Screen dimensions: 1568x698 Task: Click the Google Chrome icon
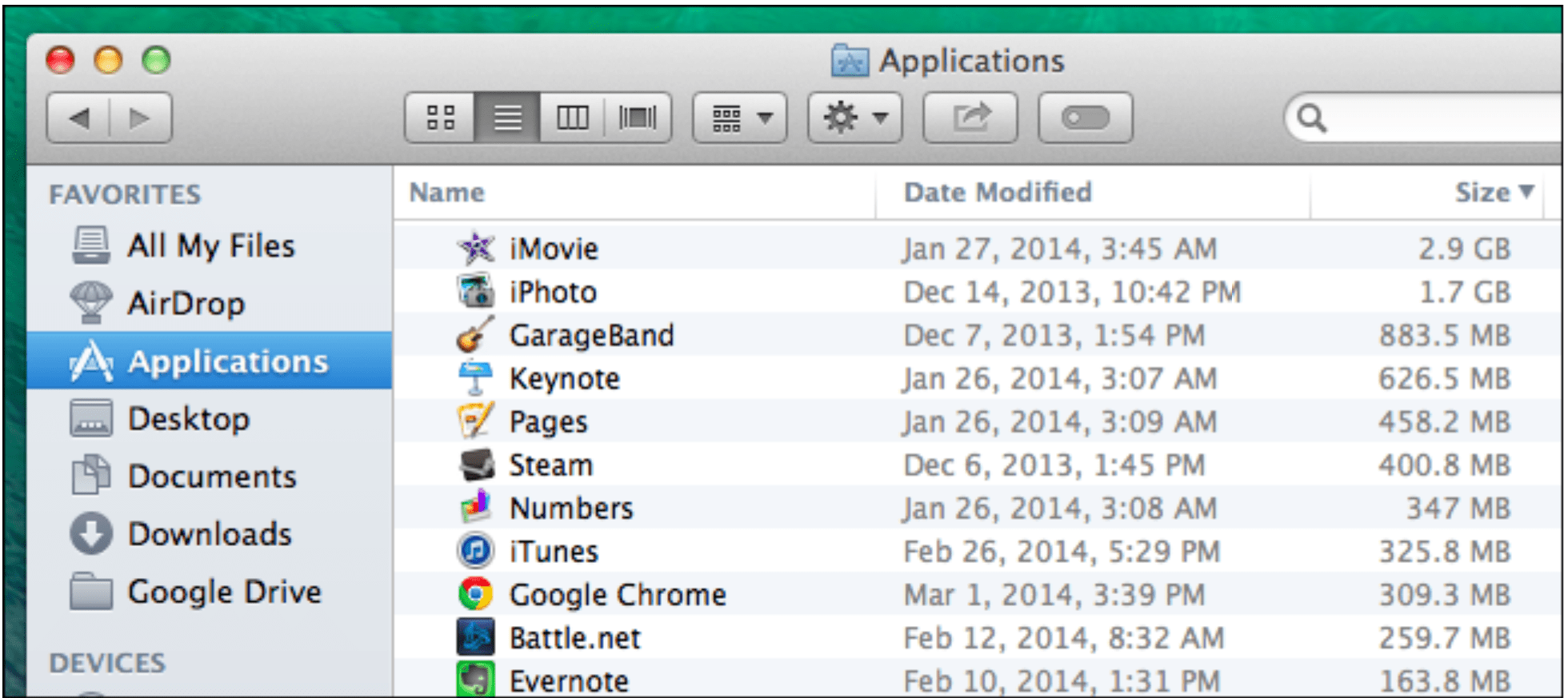coord(476,594)
